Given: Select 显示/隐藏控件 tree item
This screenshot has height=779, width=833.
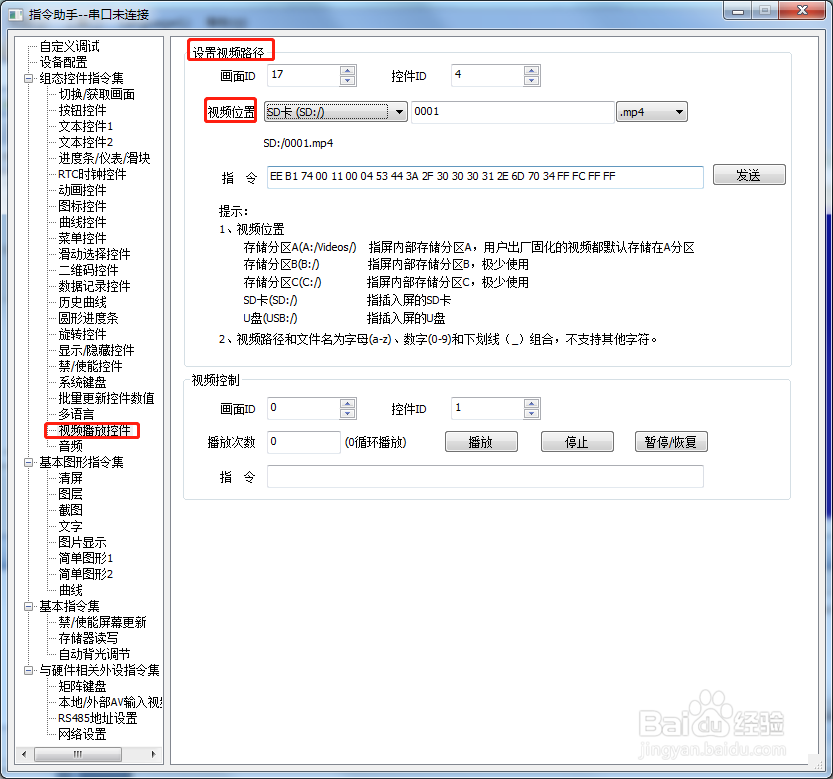Looking at the screenshot, I should tap(96, 350).
